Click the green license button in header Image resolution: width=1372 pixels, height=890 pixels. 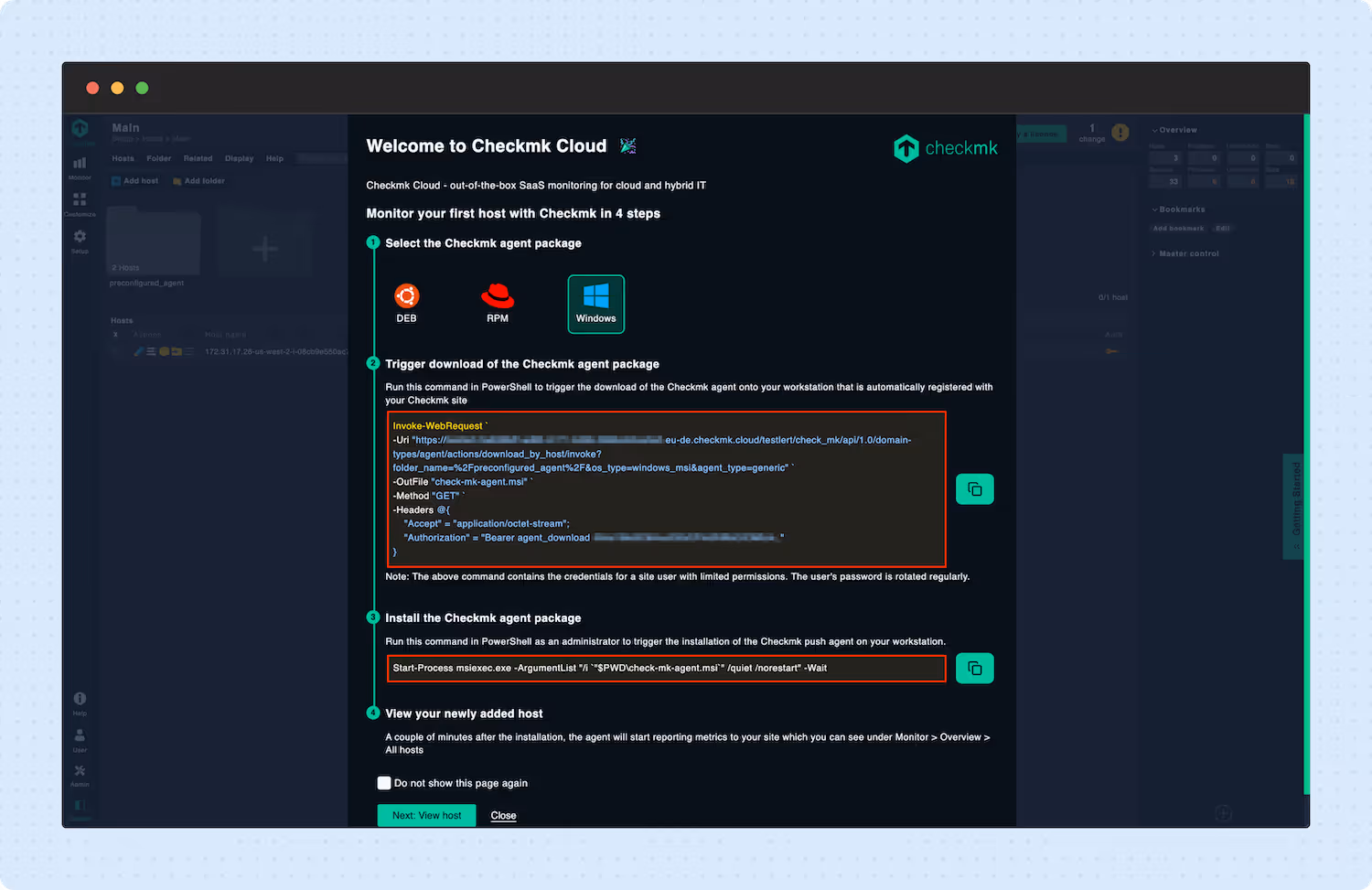[x=1041, y=134]
